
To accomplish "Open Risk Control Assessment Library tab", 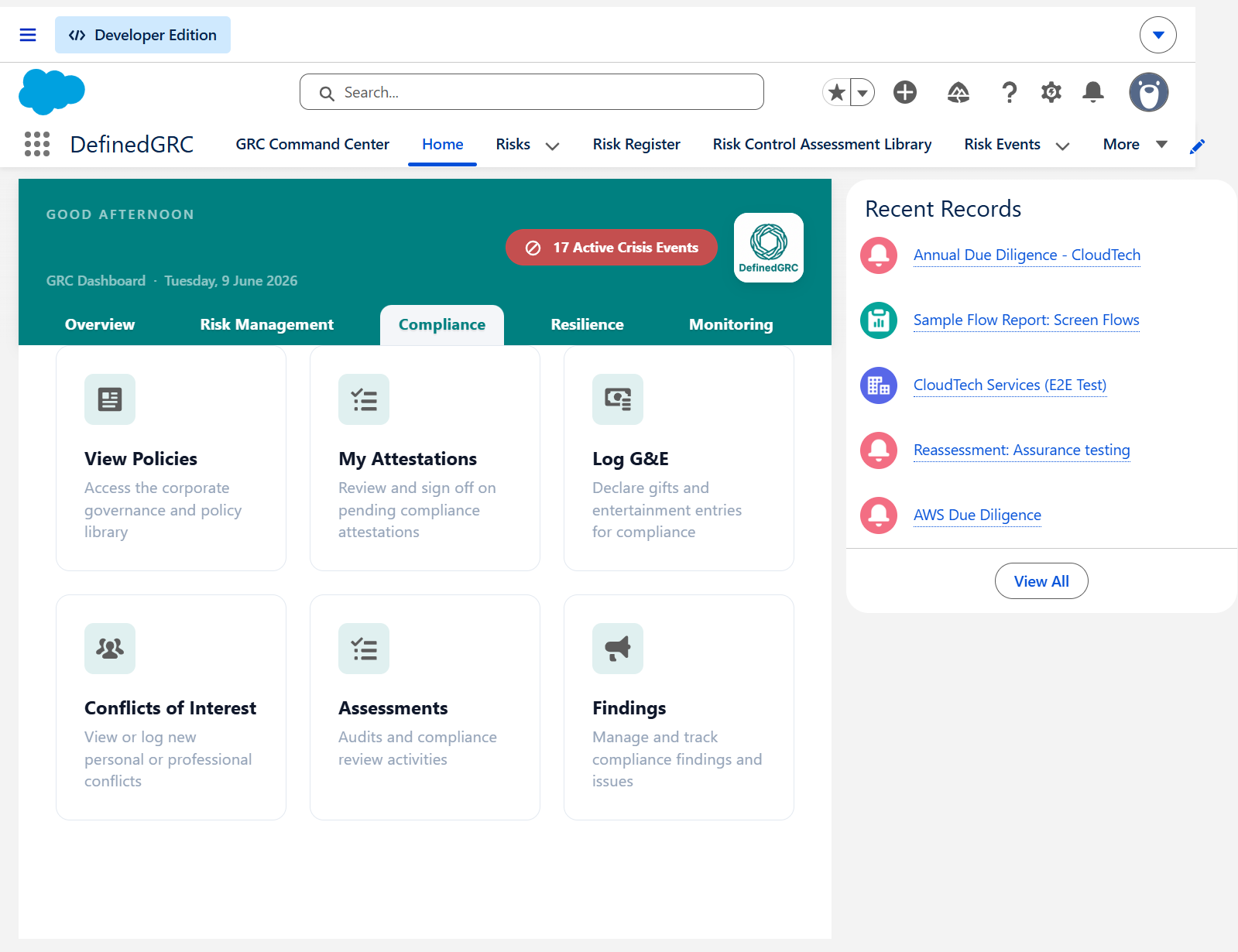I will tap(822, 144).
